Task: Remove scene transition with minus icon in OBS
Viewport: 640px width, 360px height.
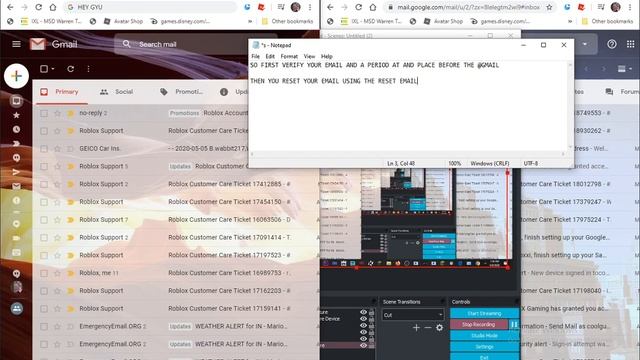Action: (x=428, y=327)
